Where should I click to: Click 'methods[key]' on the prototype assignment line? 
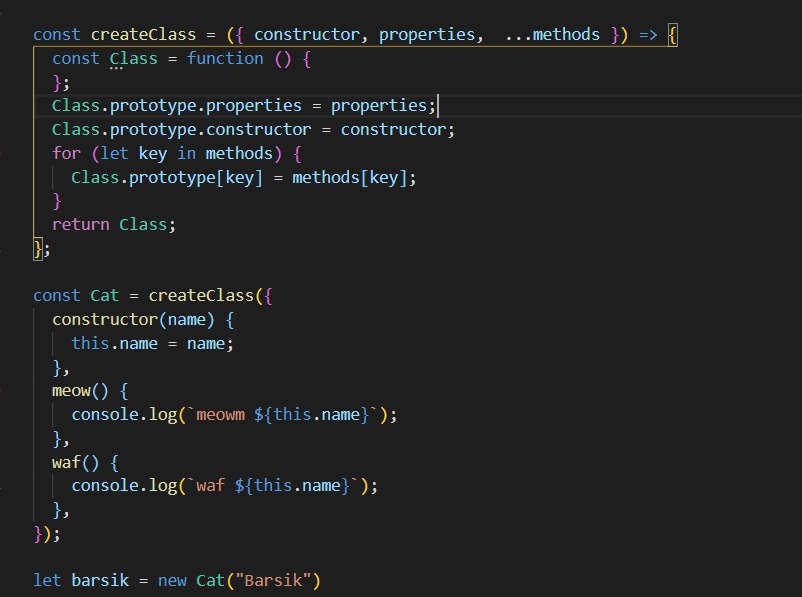350,178
